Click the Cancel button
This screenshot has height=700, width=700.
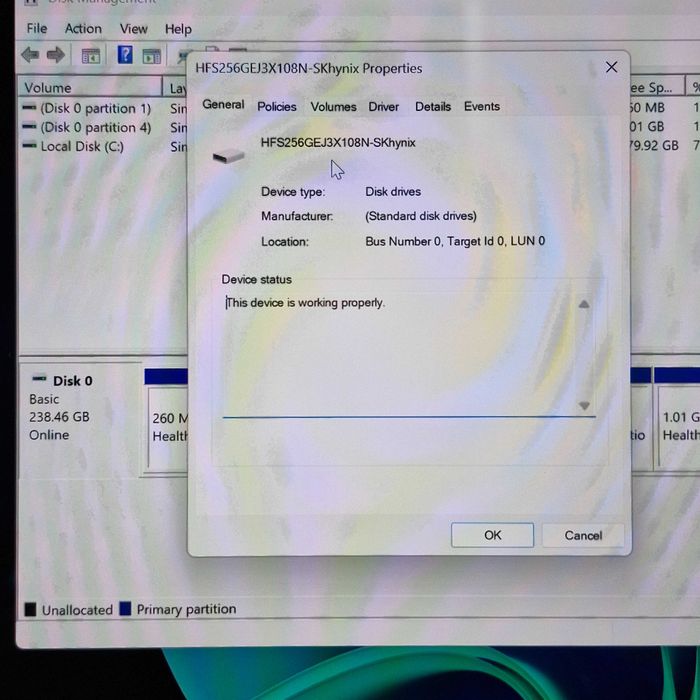tap(583, 535)
